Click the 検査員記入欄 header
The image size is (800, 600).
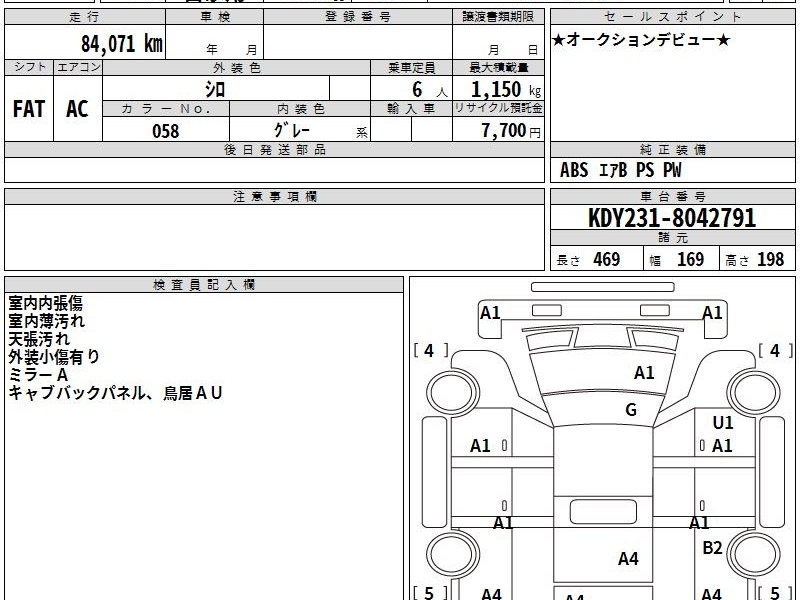[204, 285]
